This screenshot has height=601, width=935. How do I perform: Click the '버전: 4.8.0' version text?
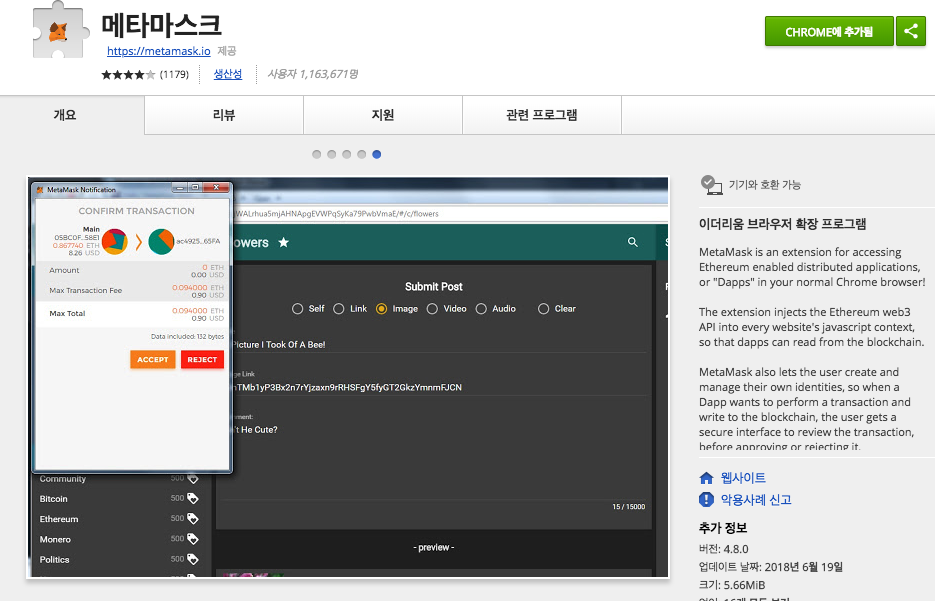tap(723, 549)
